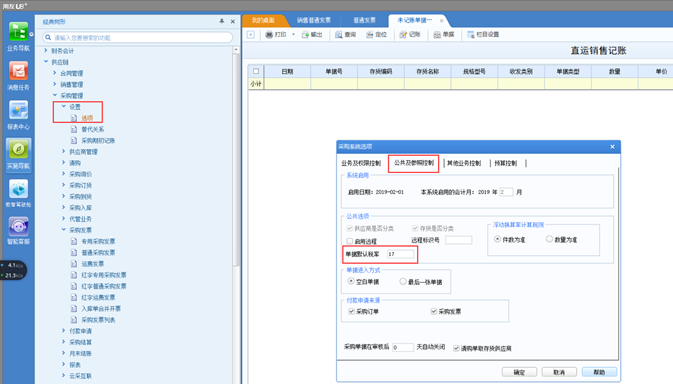Image resolution: width=673 pixels, height=384 pixels.
Task: Focus the 远程标识号 input field
Action: pyautogui.click(x=458, y=240)
